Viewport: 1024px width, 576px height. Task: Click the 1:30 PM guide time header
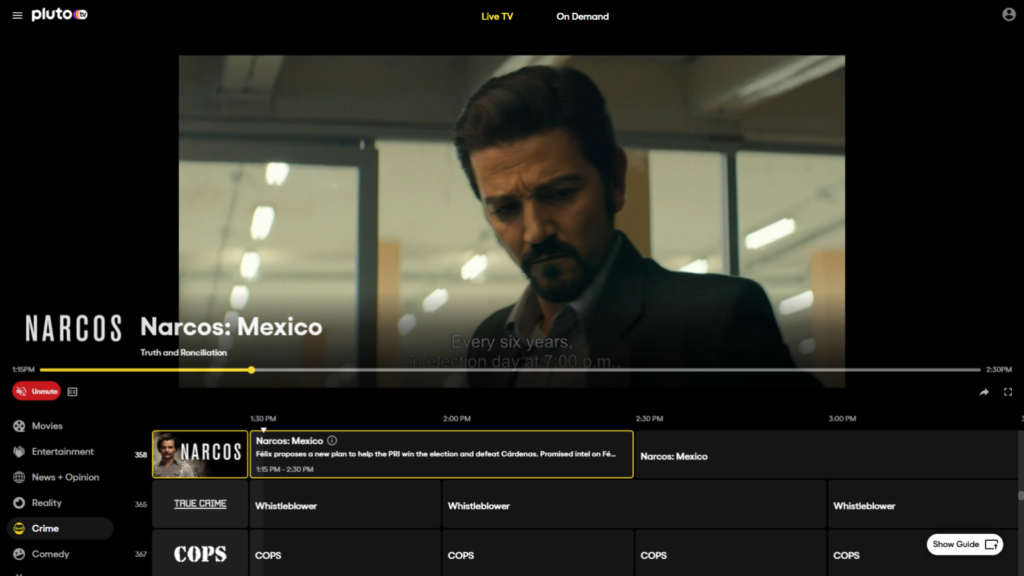click(x=263, y=419)
